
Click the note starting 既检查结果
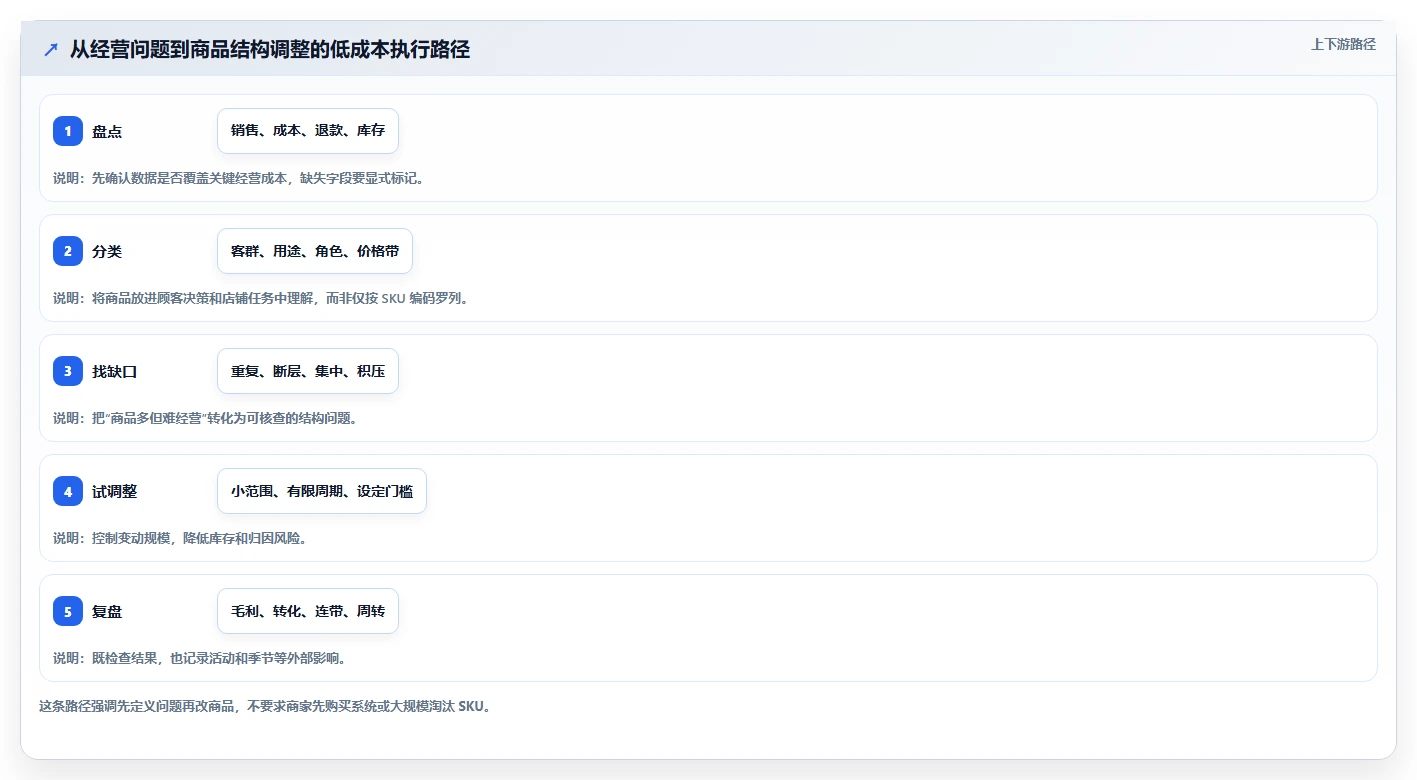200,658
